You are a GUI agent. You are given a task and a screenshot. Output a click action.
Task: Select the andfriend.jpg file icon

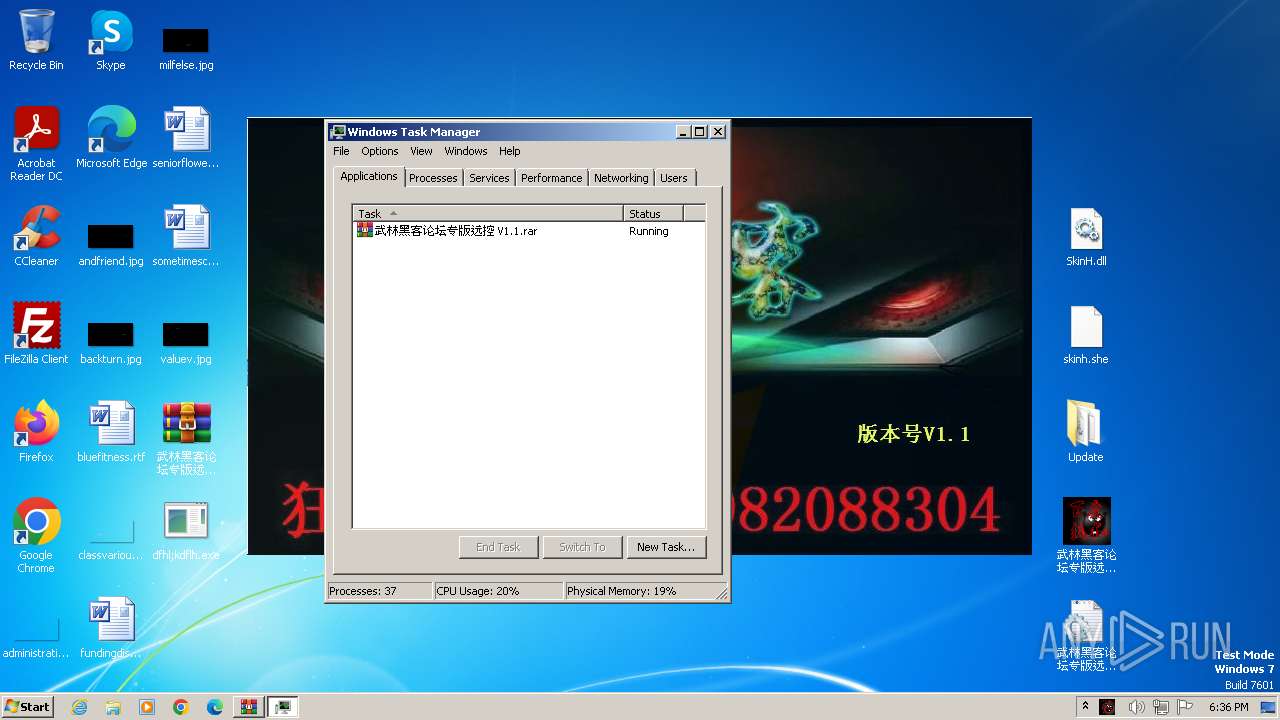coord(111,244)
